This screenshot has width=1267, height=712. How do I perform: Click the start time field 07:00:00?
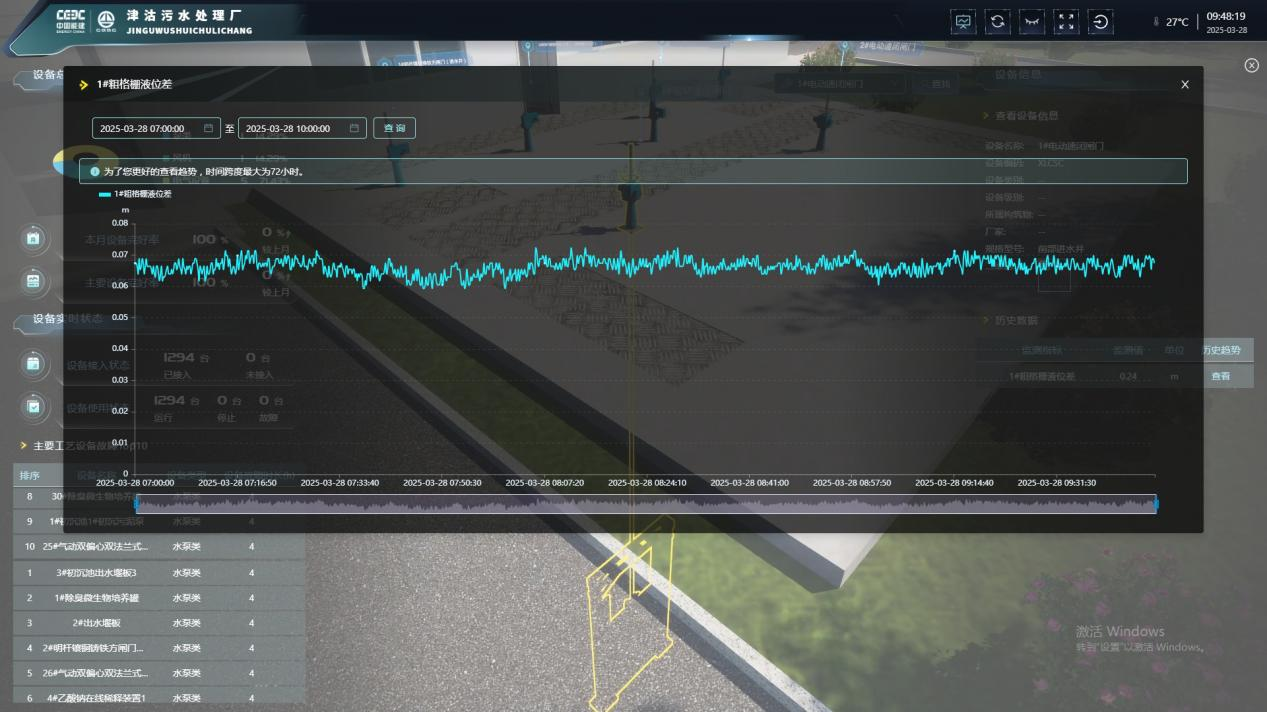coord(150,128)
